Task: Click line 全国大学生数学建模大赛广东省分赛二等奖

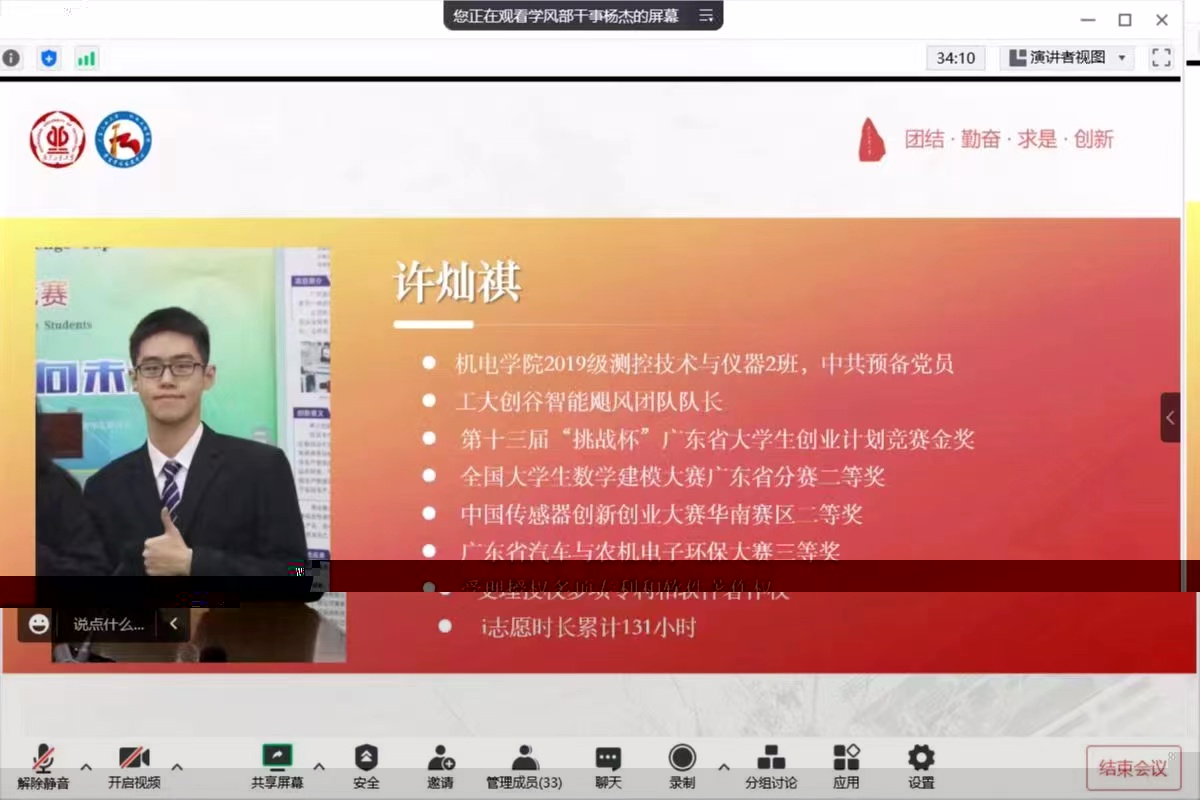Action: pyautogui.click(x=673, y=476)
